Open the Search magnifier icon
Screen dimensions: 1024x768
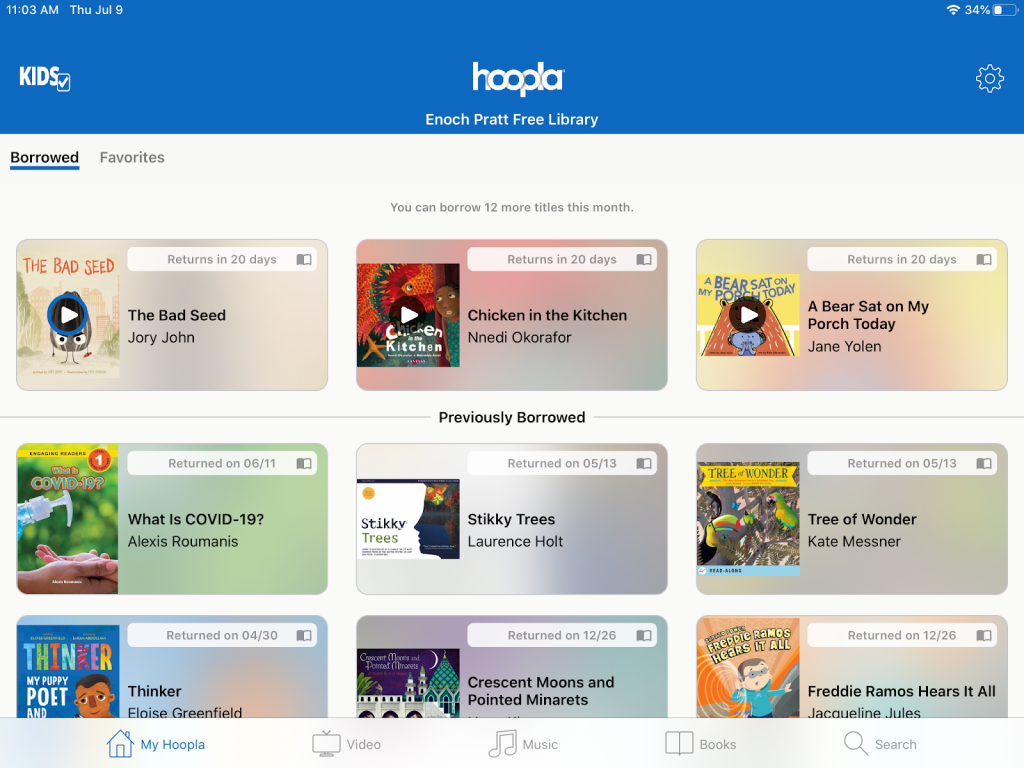(856, 744)
